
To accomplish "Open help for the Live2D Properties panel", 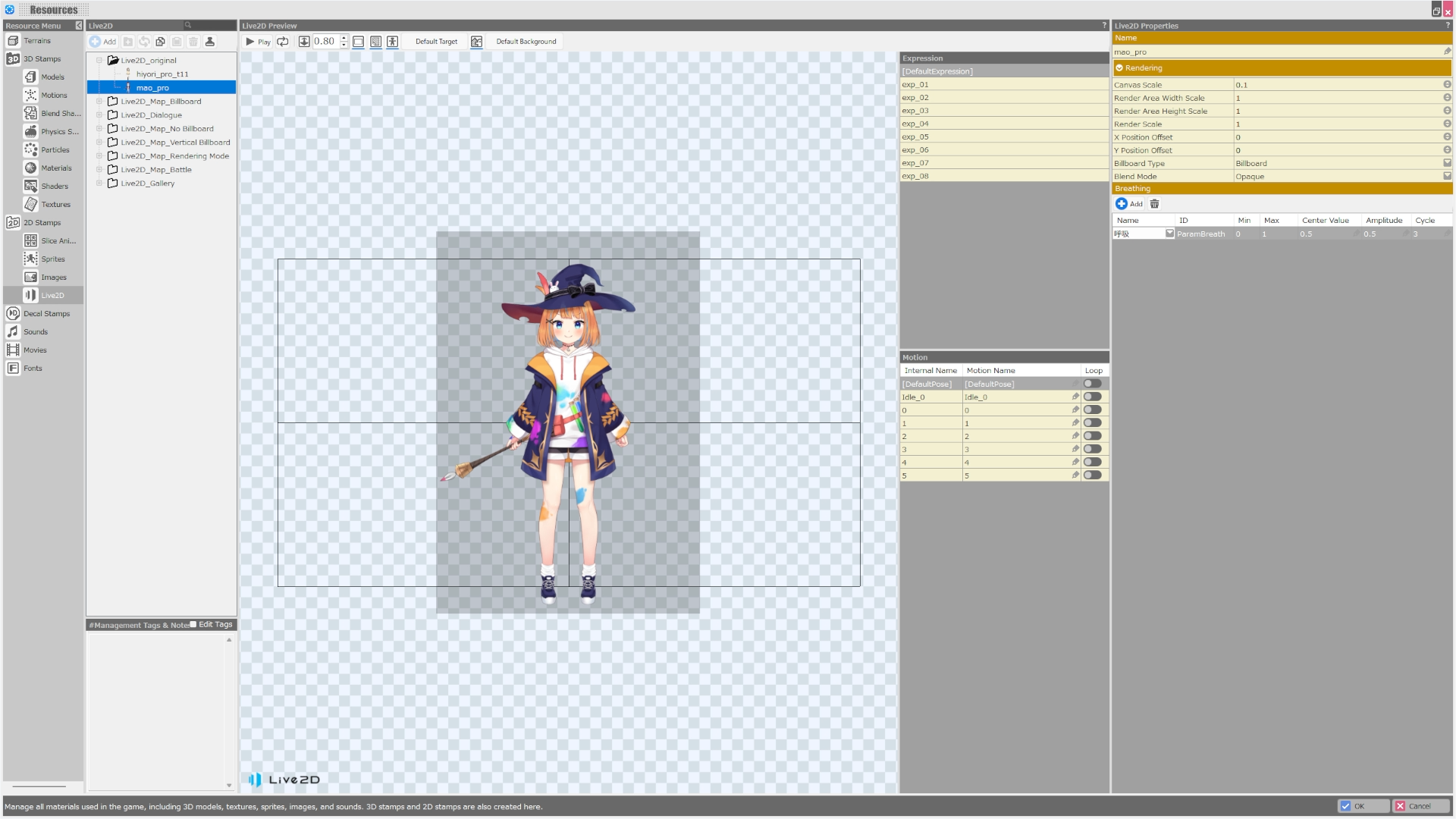I will point(1448,26).
